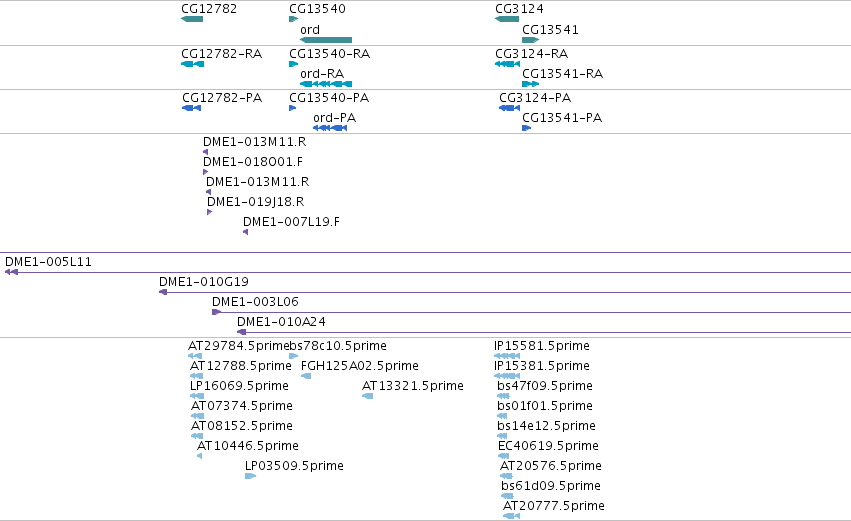Open EST bs14e12.5prime label
Image resolution: width=851 pixels, height=521 pixels.
pyautogui.click(x=547, y=427)
